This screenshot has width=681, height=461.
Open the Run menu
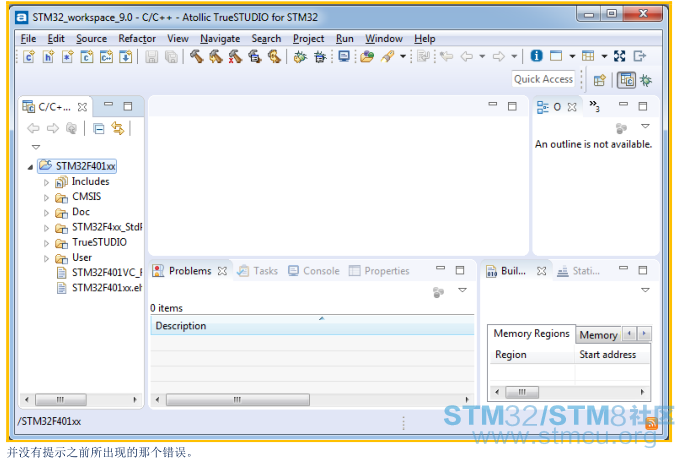click(x=344, y=39)
